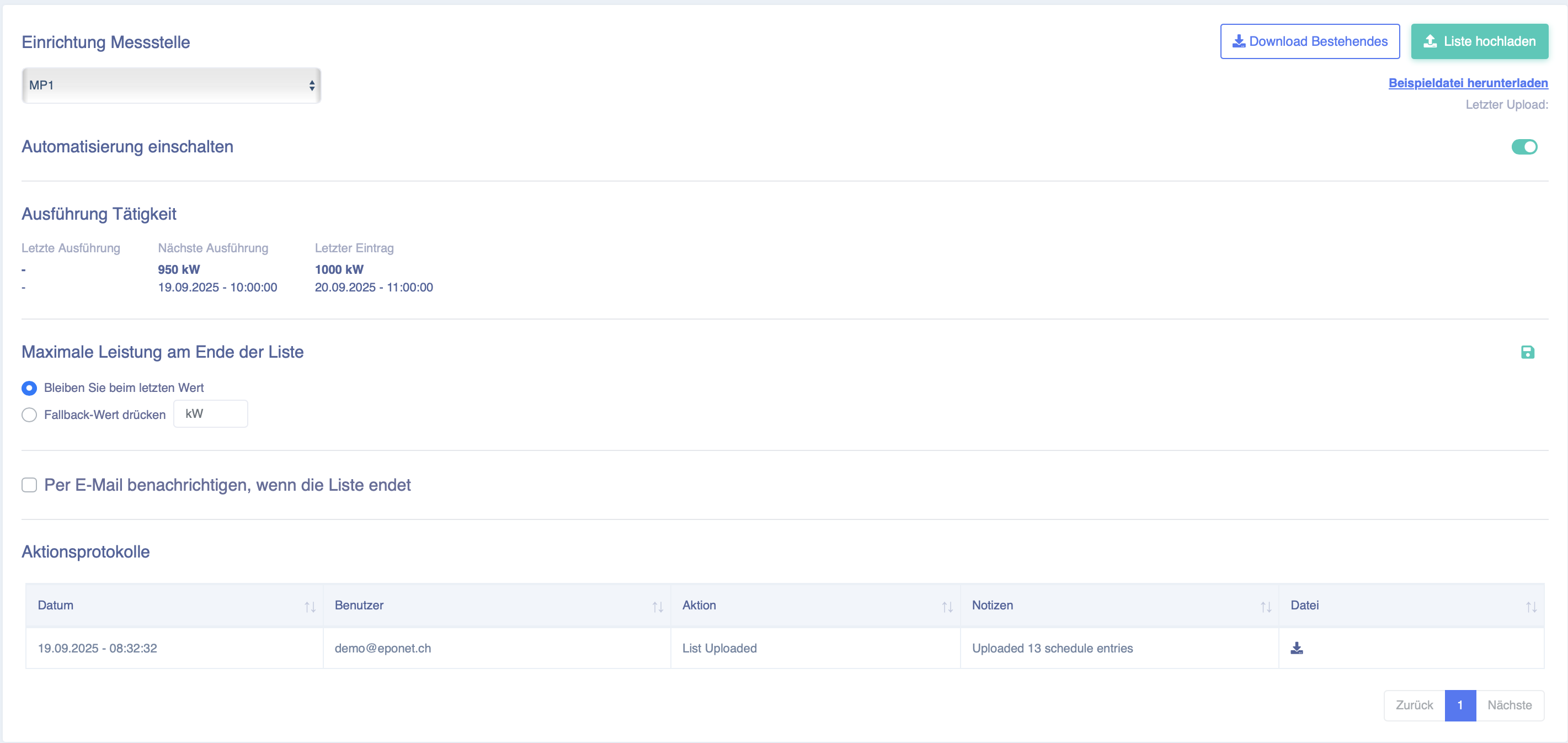Sort table by Benutzer column
1568x743 pixels.
(497, 606)
